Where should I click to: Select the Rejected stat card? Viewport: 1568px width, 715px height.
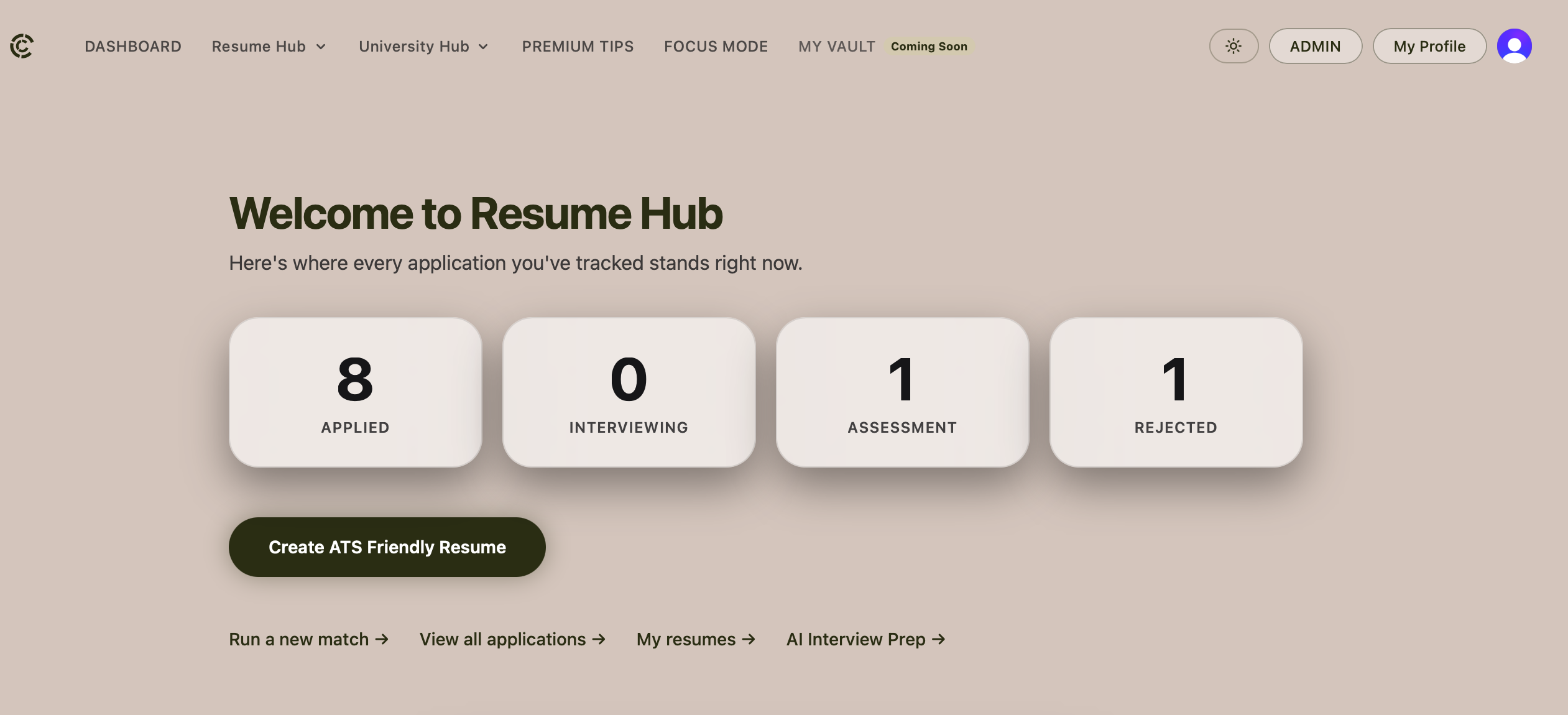point(1176,392)
